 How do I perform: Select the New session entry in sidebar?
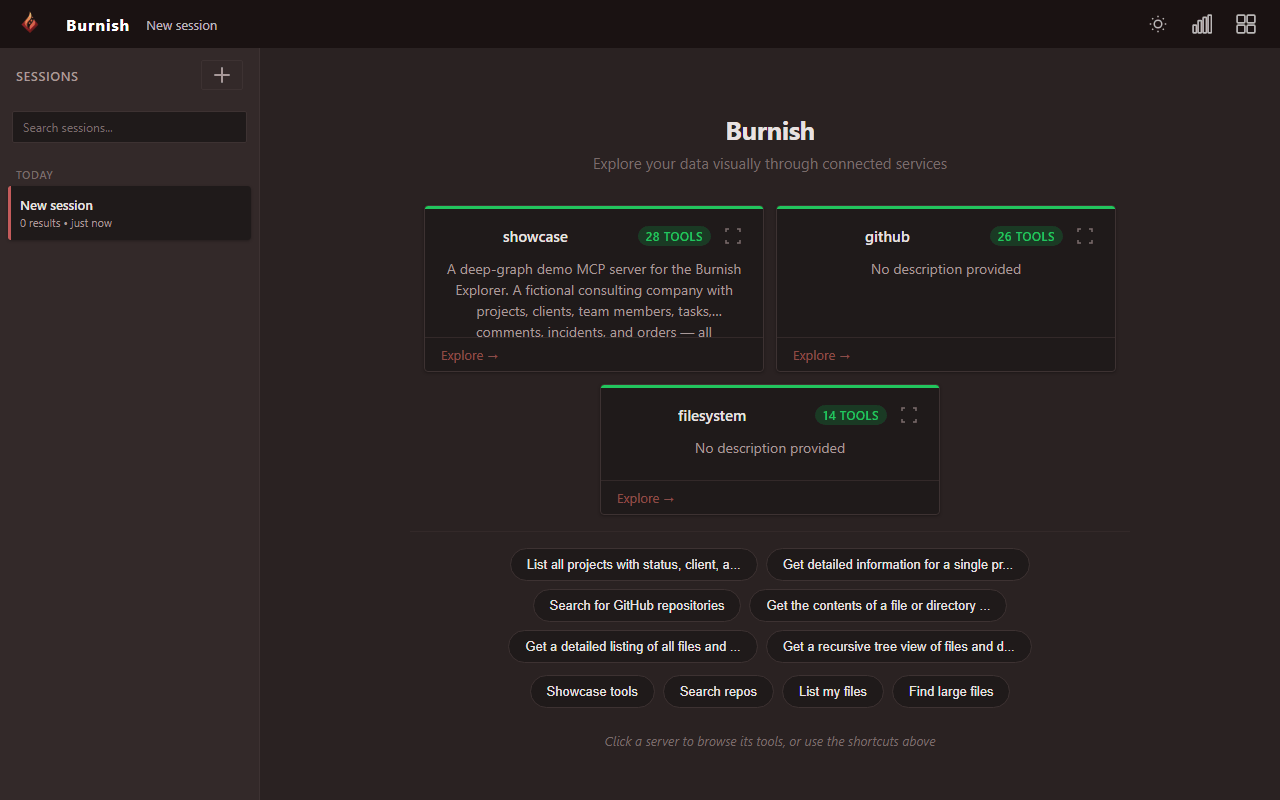point(130,213)
